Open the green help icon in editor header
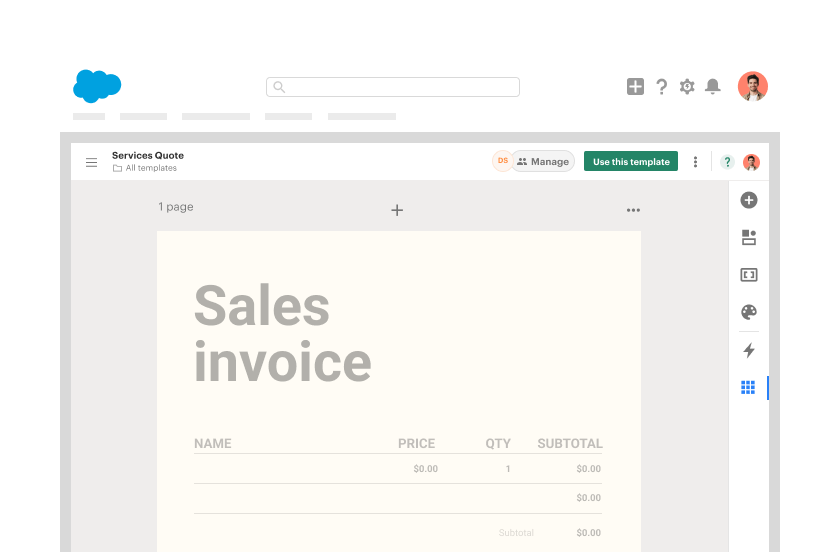 [x=727, y=162]
